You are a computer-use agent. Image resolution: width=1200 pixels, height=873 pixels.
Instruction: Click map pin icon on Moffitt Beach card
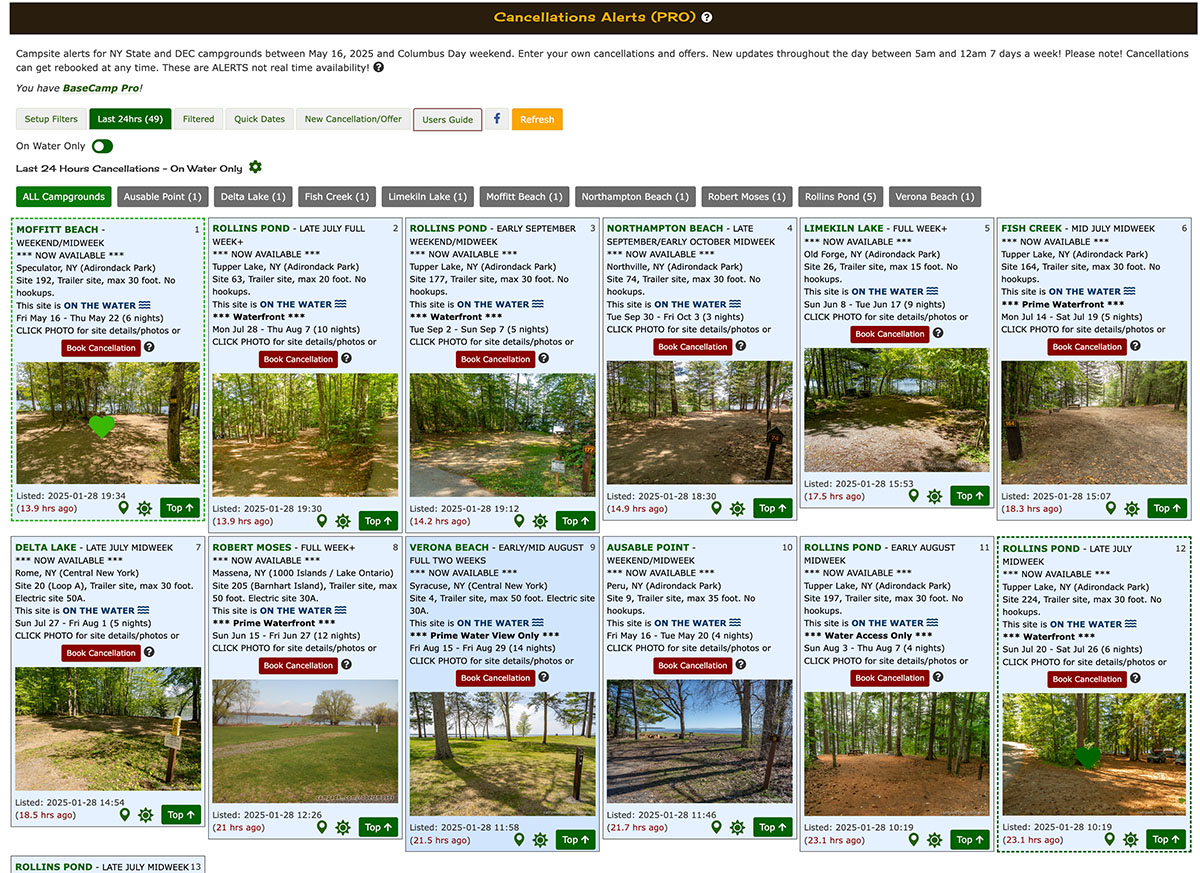tap(125, 508)
